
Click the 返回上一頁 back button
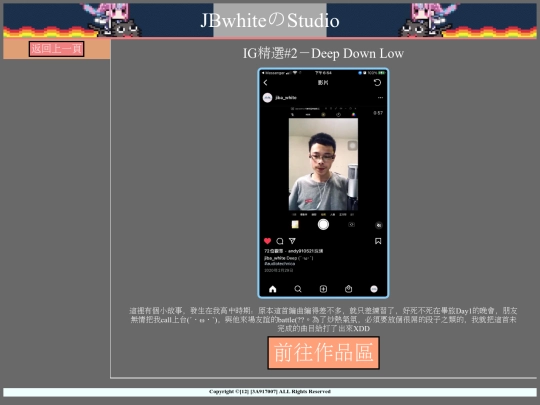coord(56,49)
